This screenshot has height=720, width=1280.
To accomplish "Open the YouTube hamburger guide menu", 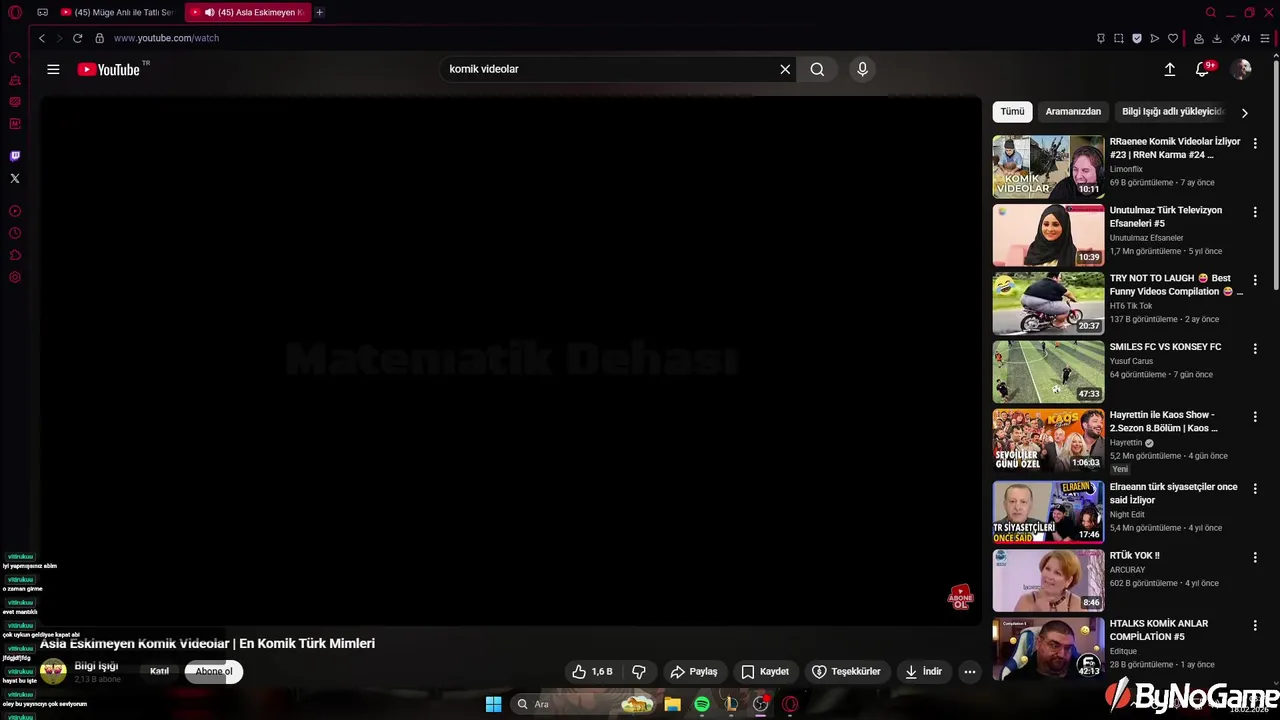I will point(53,69).
